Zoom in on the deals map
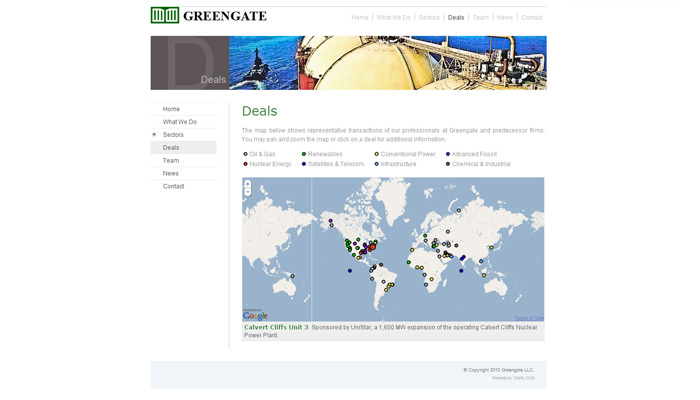The width and height of the screenshot is (700, 400). [248, 184]
